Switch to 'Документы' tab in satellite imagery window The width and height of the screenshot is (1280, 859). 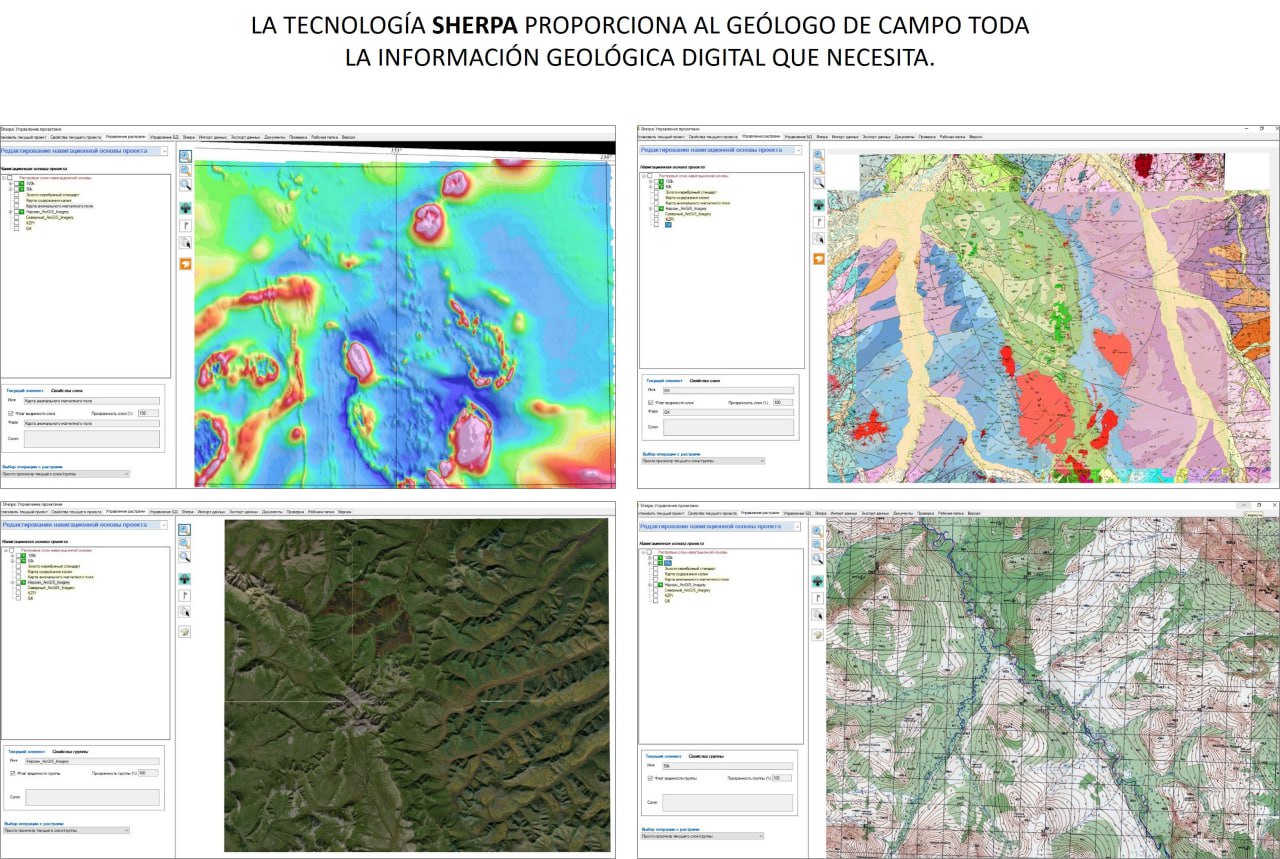pos(274,511)
